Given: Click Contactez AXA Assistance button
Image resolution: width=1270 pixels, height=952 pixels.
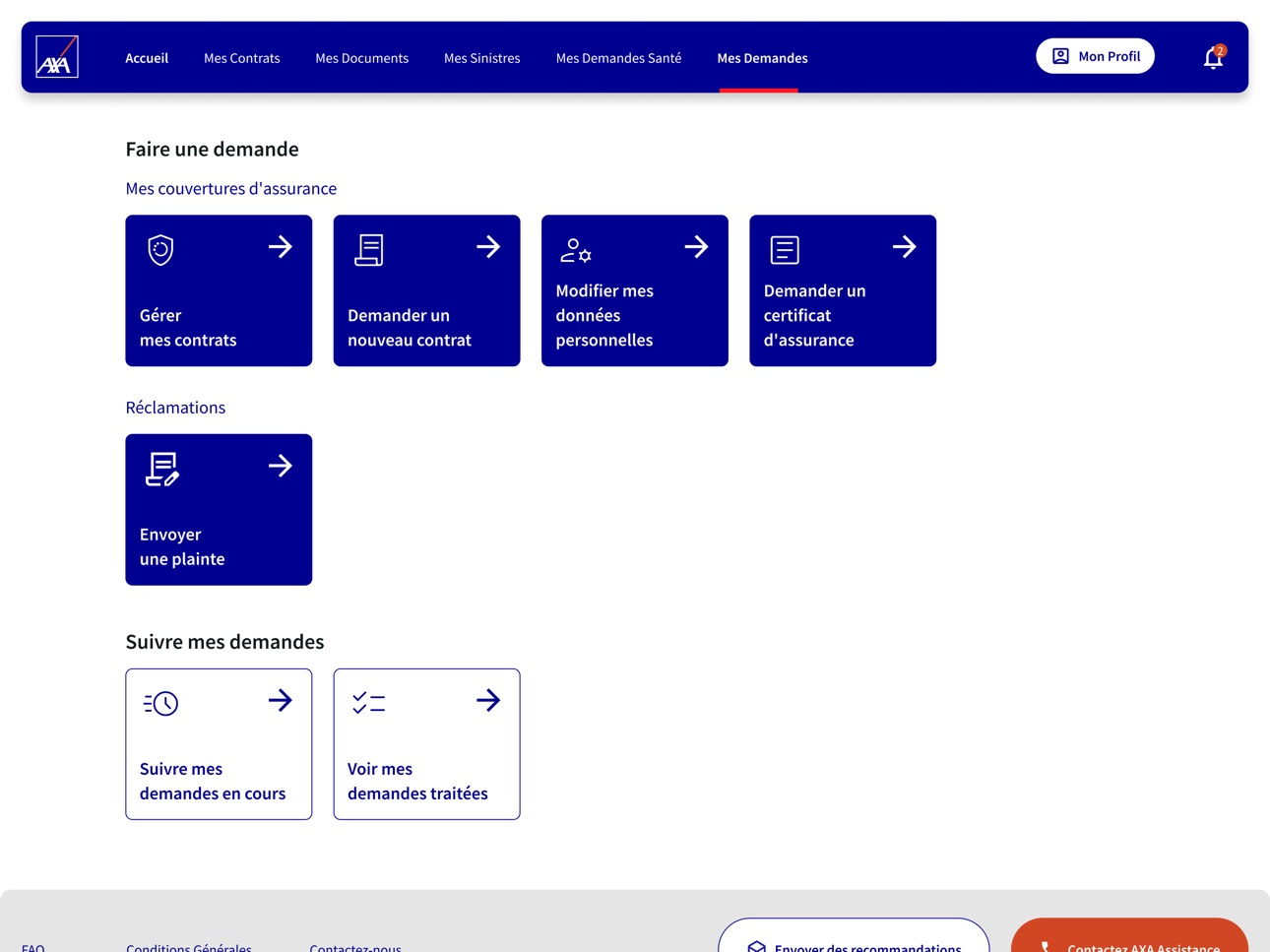Looking at the screenshot, I should [1129, 936].
